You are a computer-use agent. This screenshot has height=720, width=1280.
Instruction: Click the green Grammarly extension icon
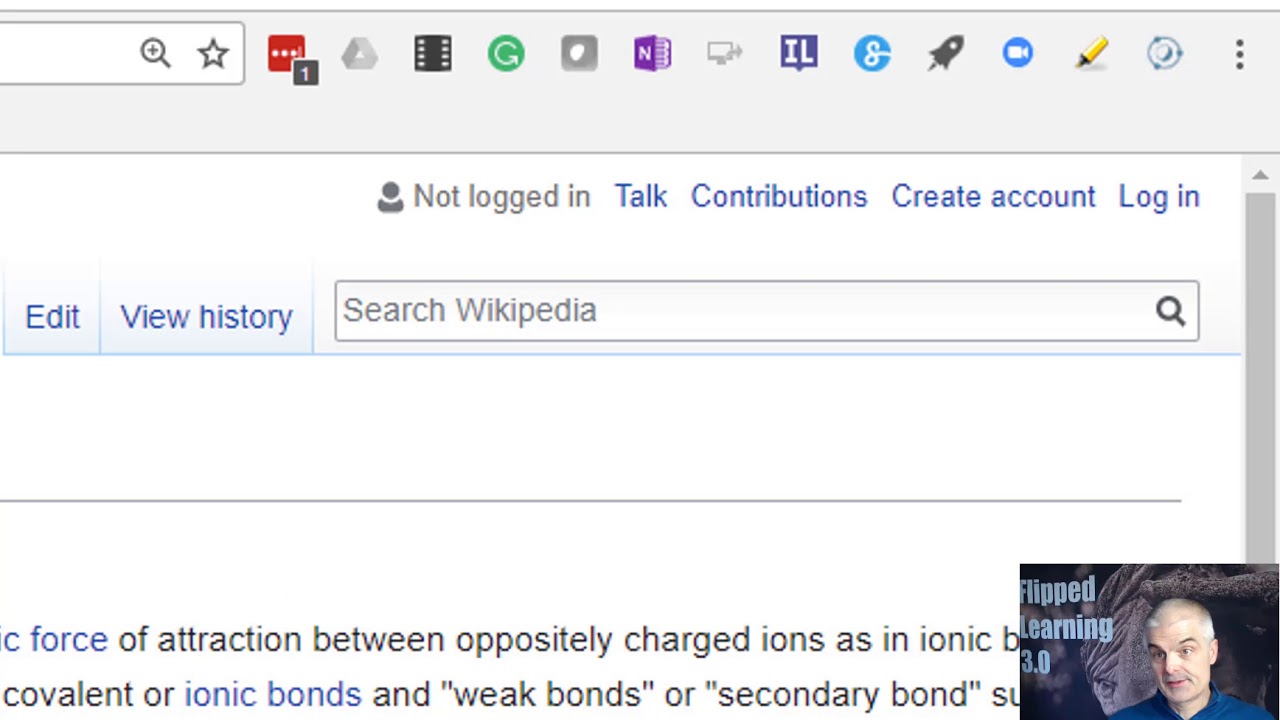(506, 54)
